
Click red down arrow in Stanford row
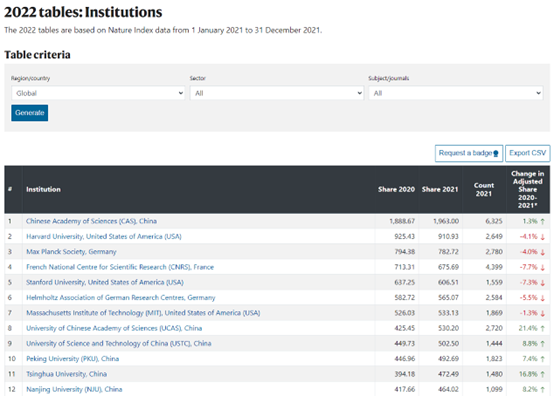542,283
